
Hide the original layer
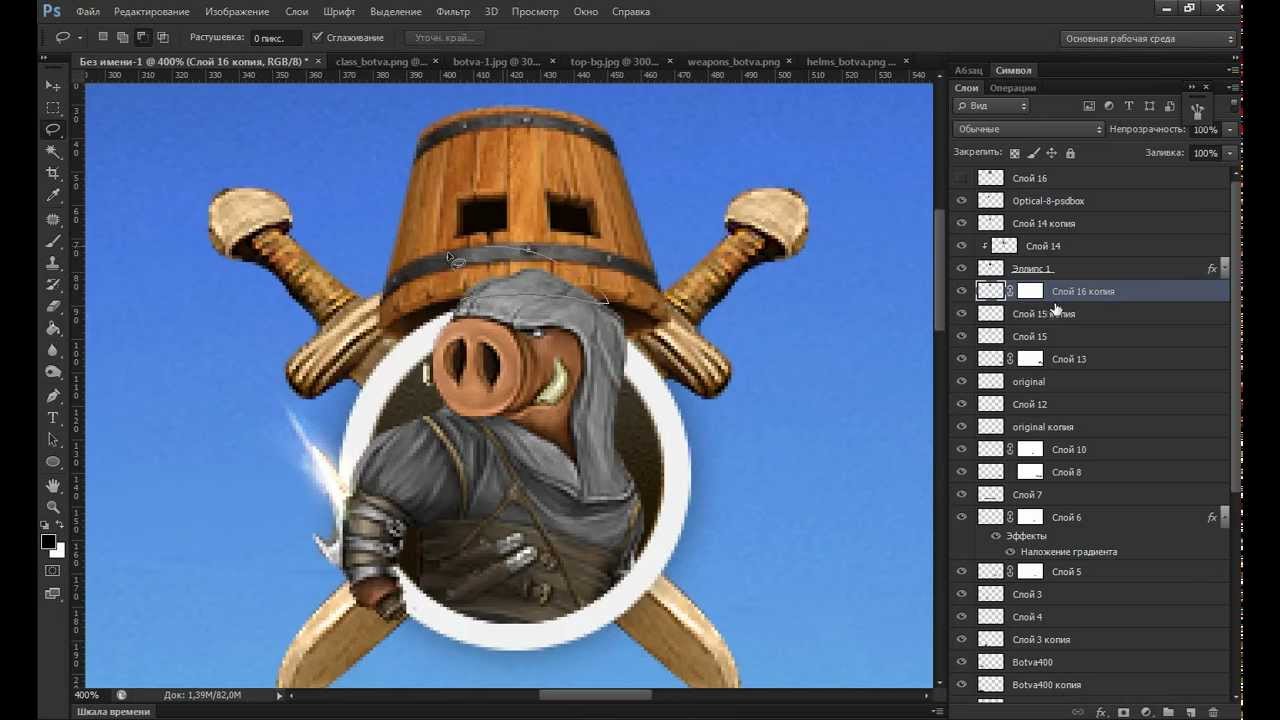[x=962, y=381]
